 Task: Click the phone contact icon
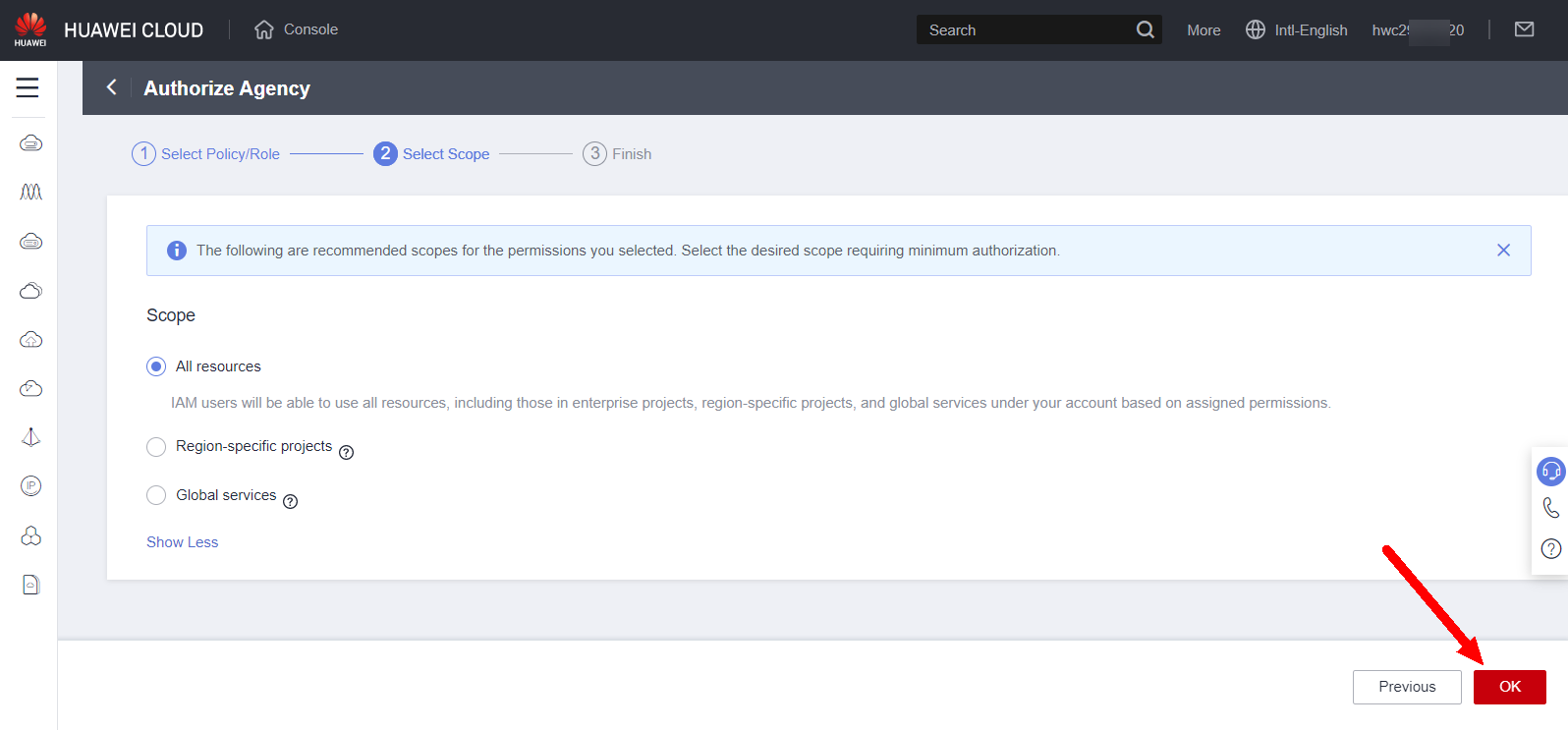click(1550, 508)
